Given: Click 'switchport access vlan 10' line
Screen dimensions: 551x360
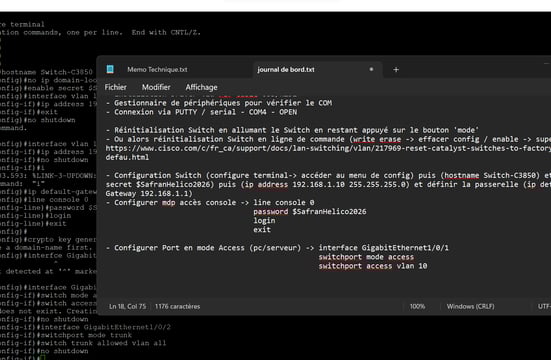Looking at the screenshot, I should [373, 266].
